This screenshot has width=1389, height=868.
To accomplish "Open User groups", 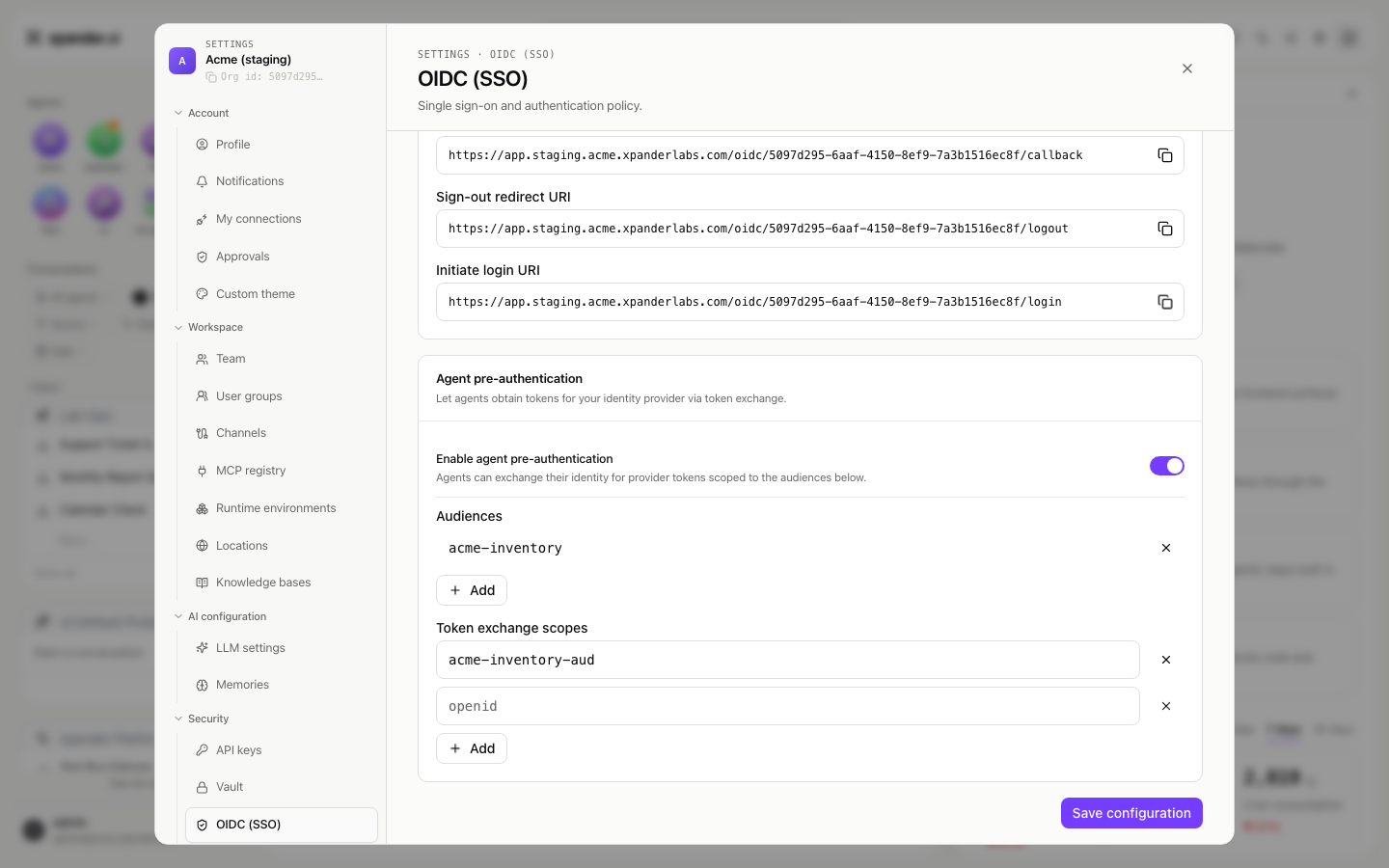I will tap(282, 396).
